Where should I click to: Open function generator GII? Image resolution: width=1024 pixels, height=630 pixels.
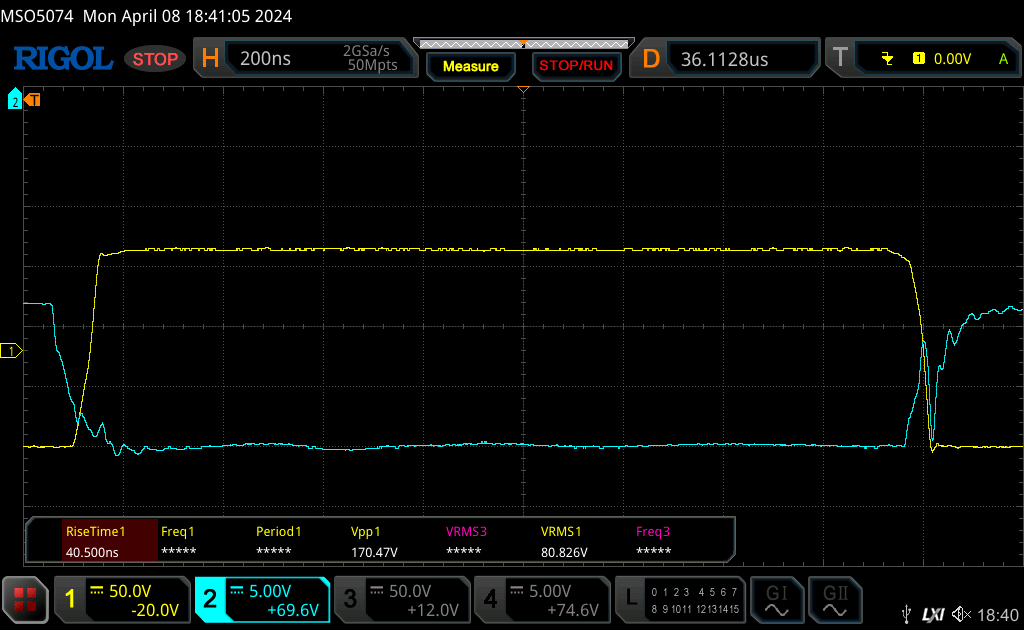(835, 601)
